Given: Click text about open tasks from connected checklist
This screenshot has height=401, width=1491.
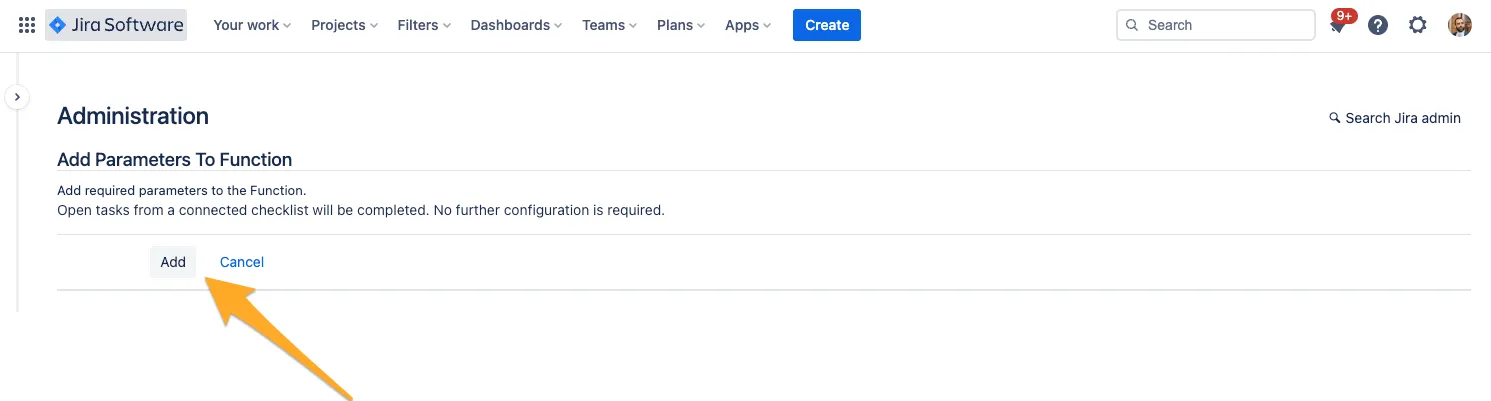Looking at the screenshot, I should pos(361,210).
